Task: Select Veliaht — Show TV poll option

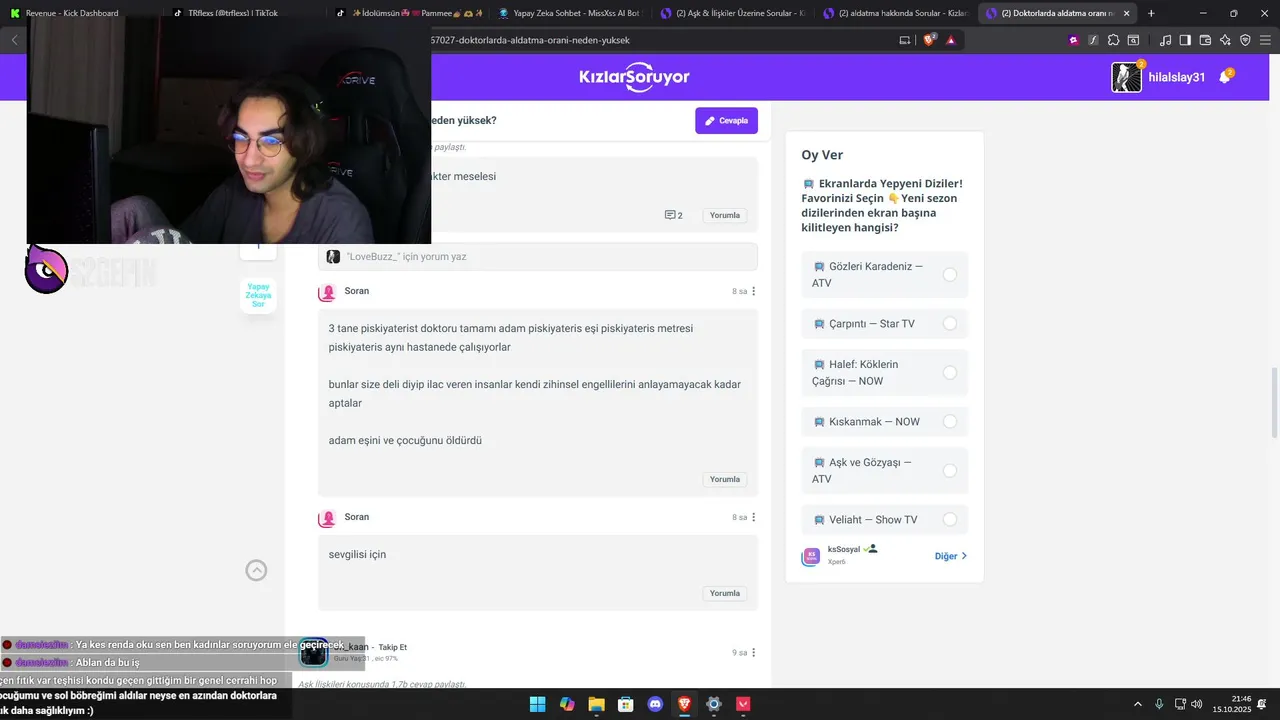Action: [885, 520]
